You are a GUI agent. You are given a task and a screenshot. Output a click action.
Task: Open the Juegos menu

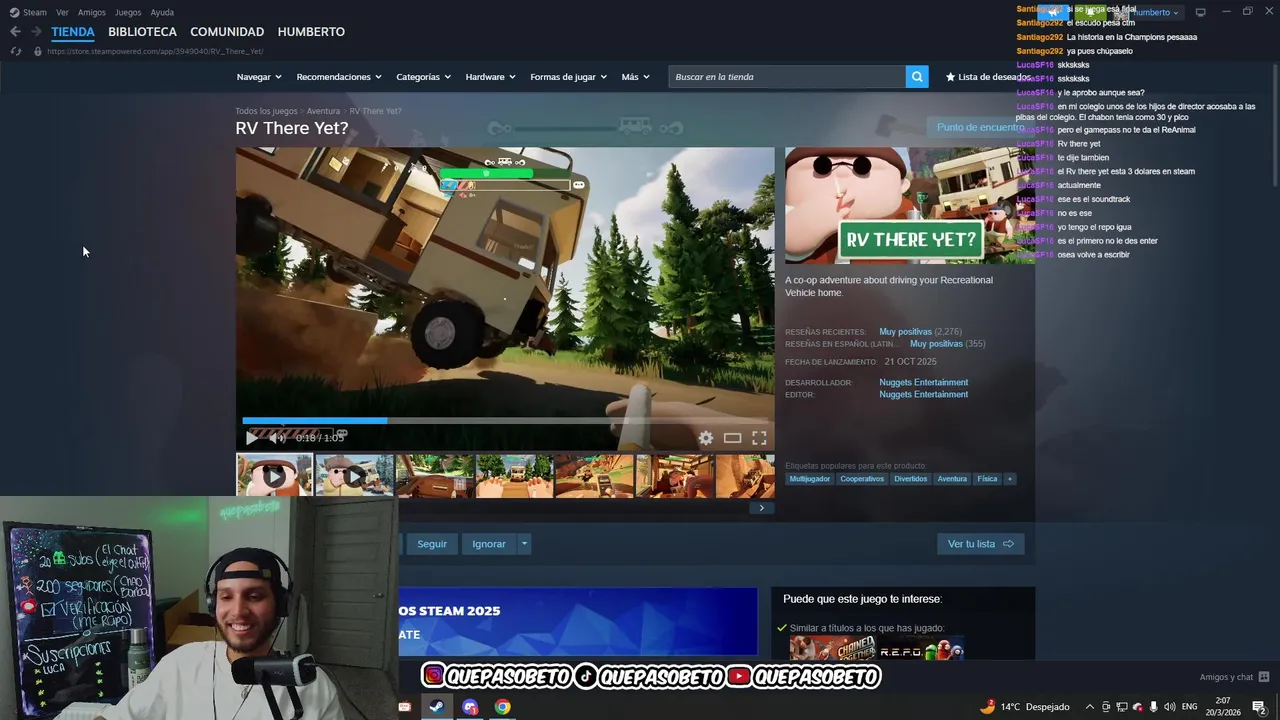coord(128,12)
